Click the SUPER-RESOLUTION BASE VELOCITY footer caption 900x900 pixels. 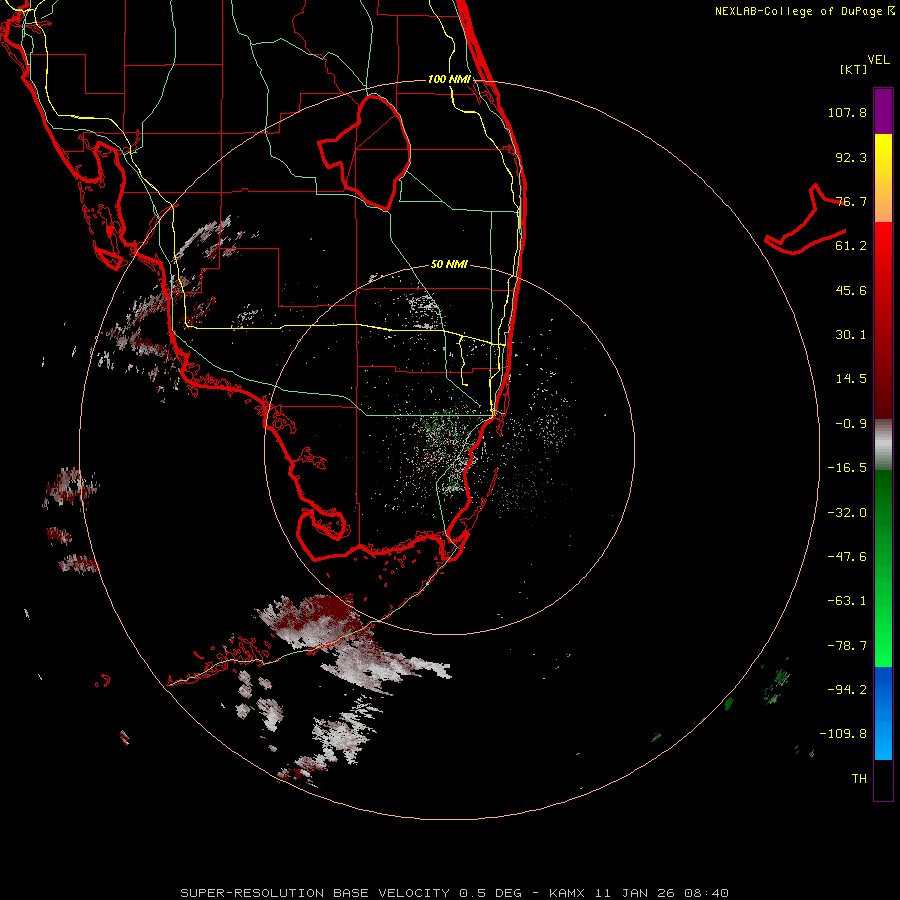(x=455, y=893)
